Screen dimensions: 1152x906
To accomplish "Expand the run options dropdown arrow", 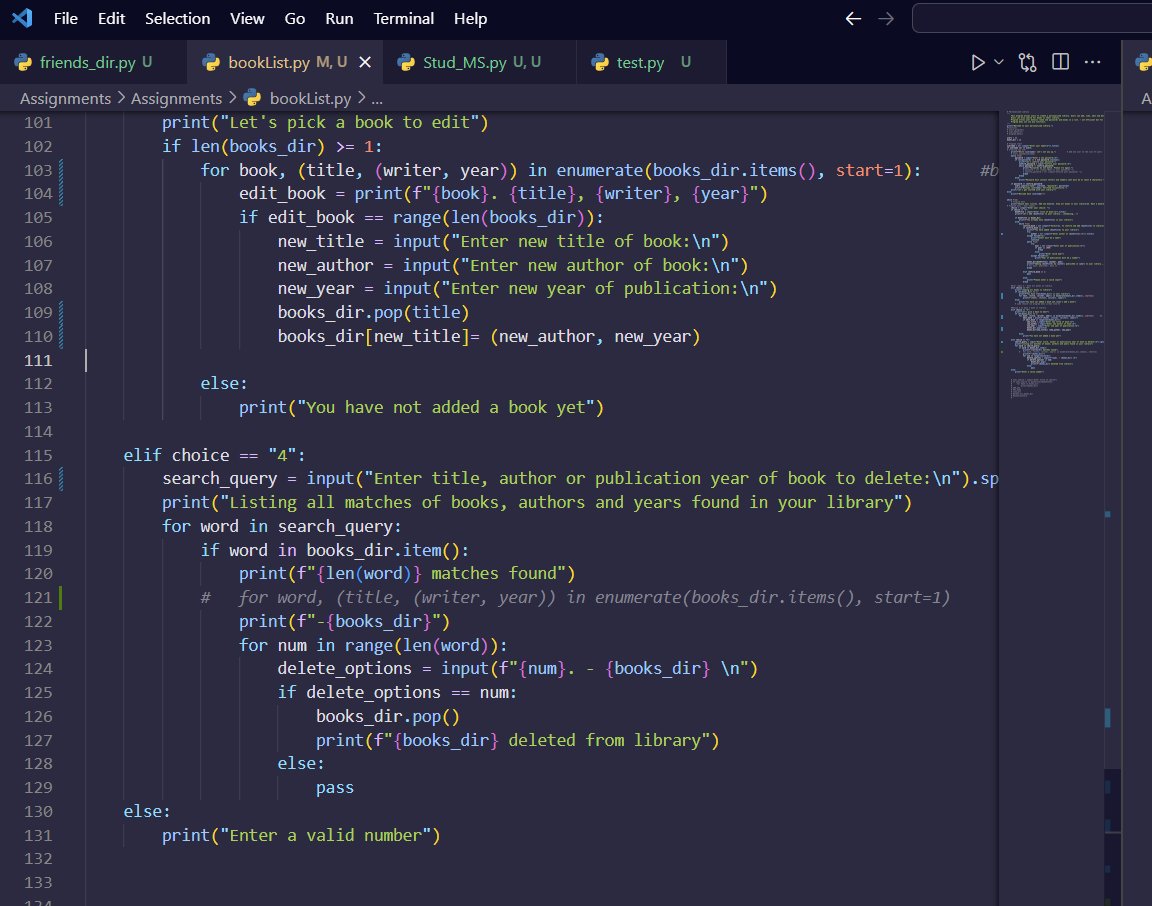I will (998, 62).
